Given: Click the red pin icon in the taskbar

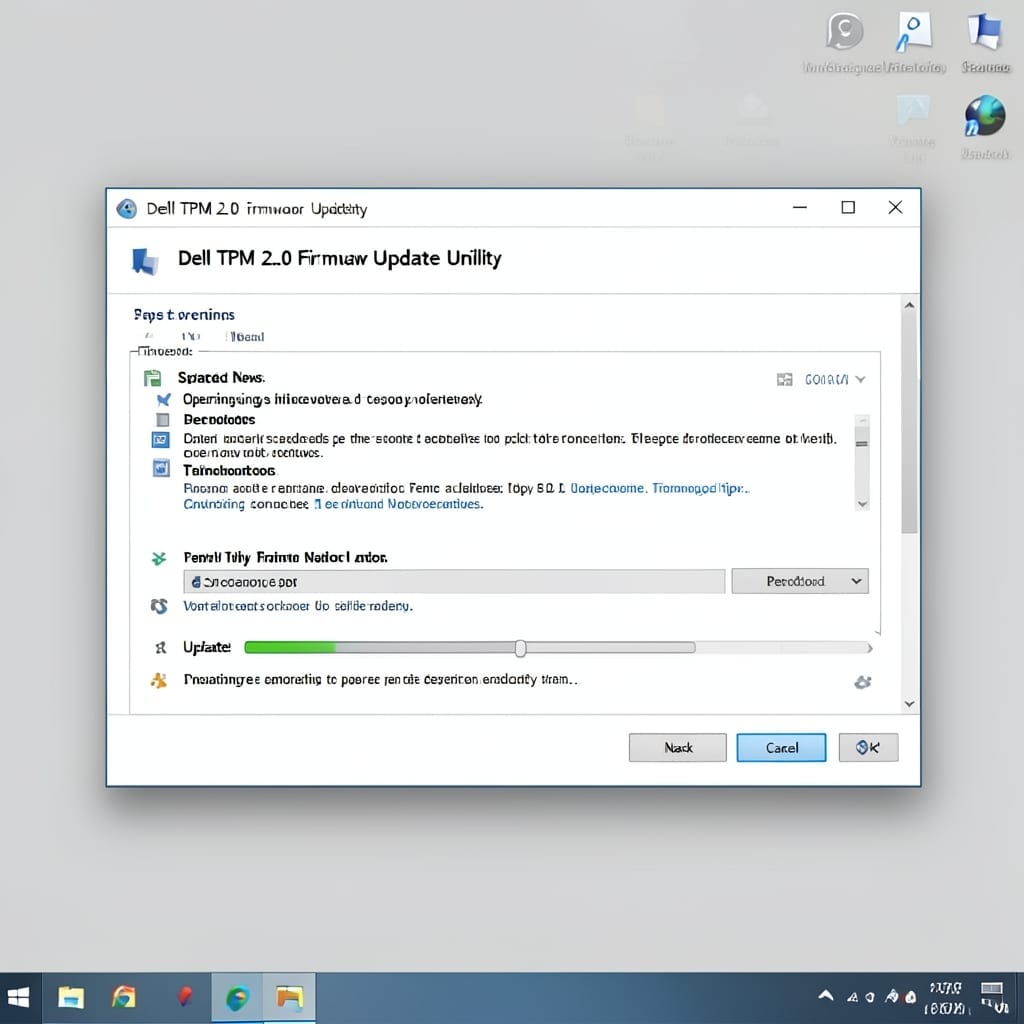Looking at the screenshot, I should pos(185,997).
